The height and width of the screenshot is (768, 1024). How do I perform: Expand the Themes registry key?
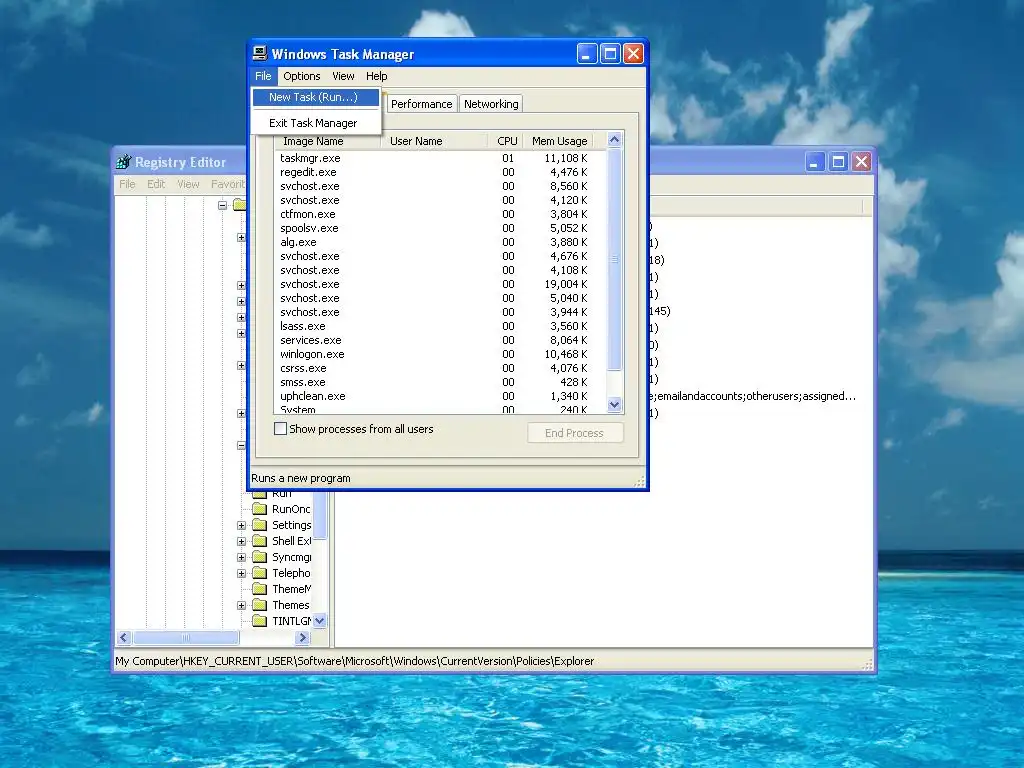(x=241, y=605)
